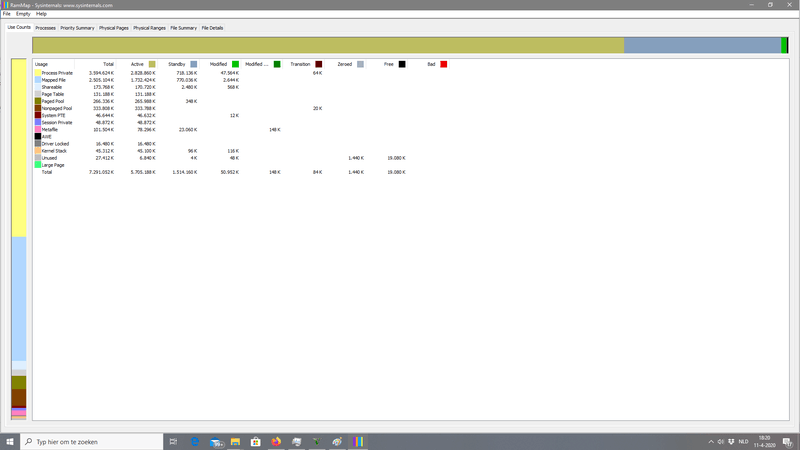
Task: Click the System PTE dark red swatch
Action: click(38, 115)
